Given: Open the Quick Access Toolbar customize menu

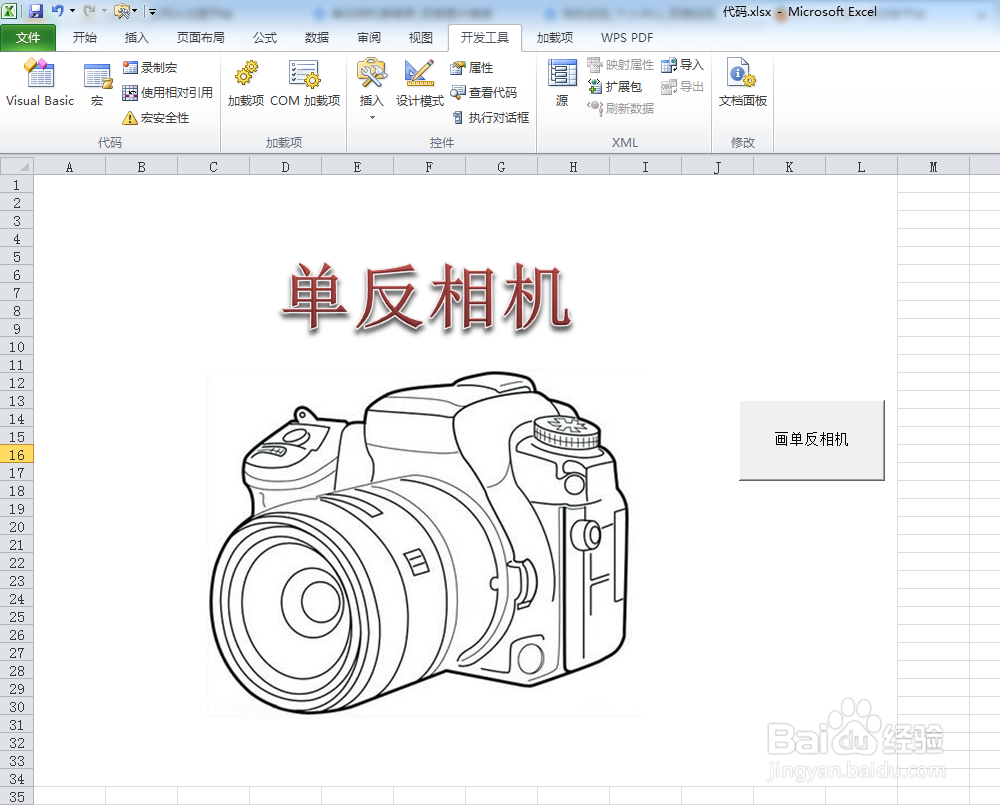Looking at the screenshot, I should [x=152, y=11].
